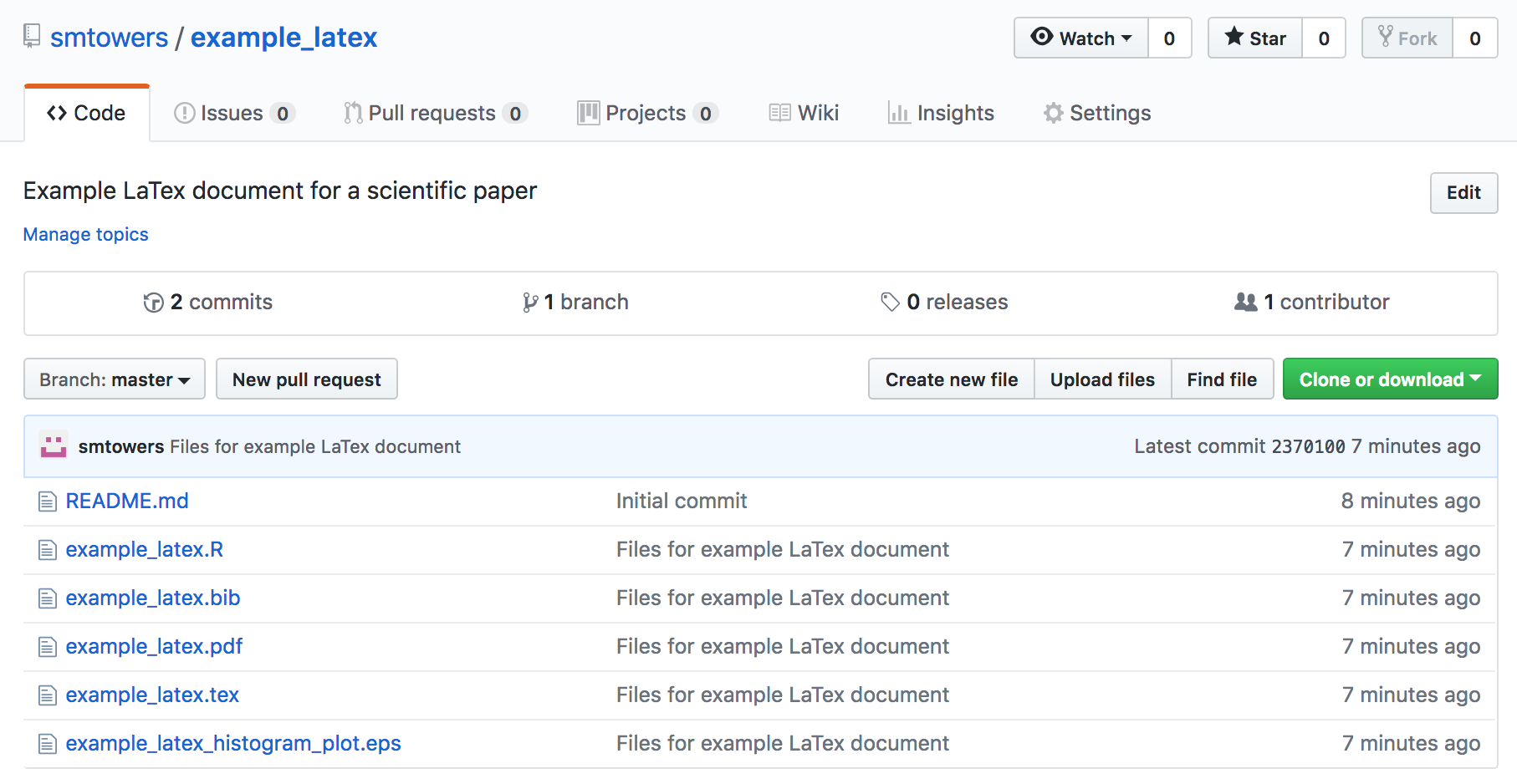Open the watchers count next to Watch
Viewport: 1517px width, 784px height.
(1169, 38)
